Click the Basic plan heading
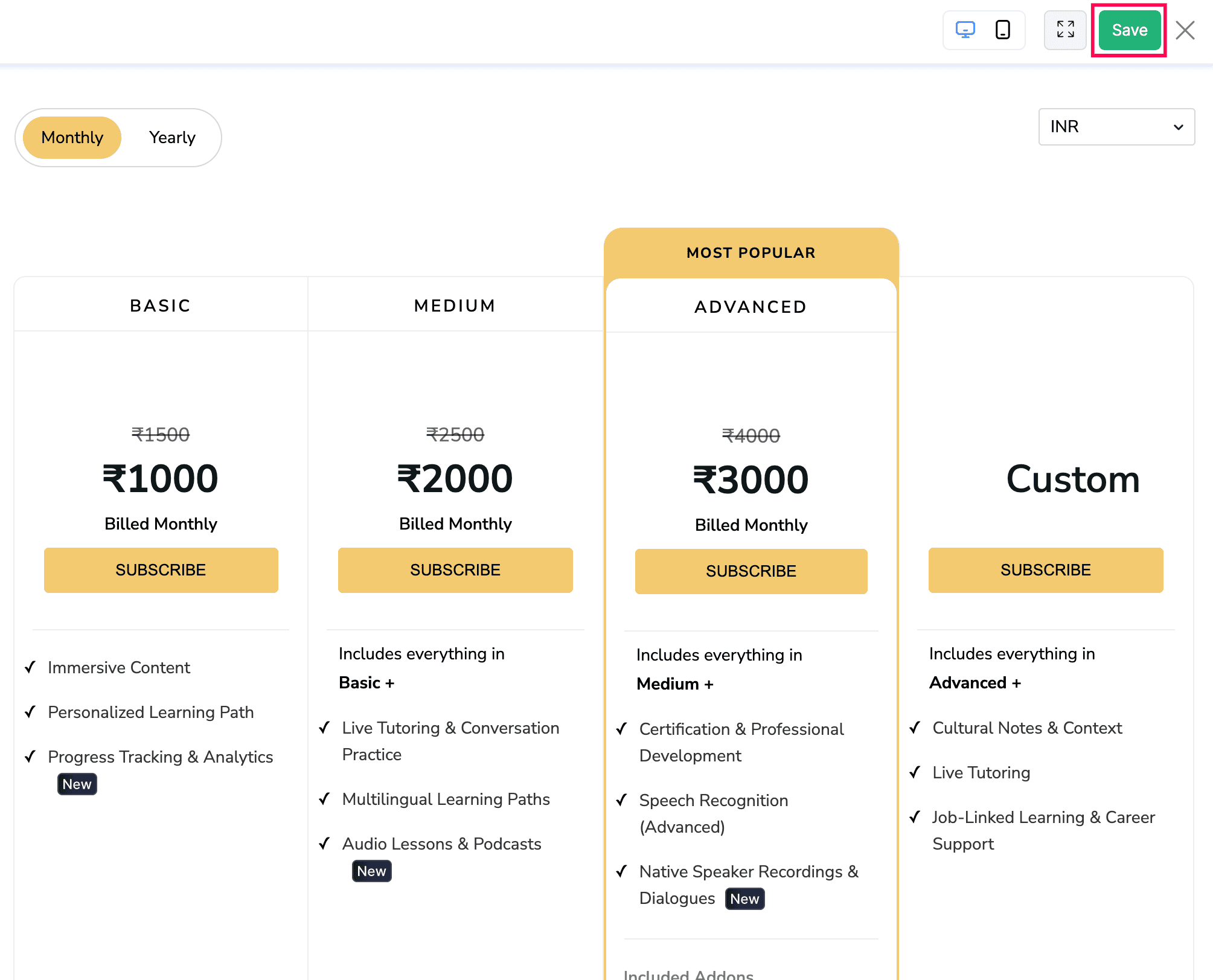Screen dimensions: 1213x980 (x=161, y=306)
